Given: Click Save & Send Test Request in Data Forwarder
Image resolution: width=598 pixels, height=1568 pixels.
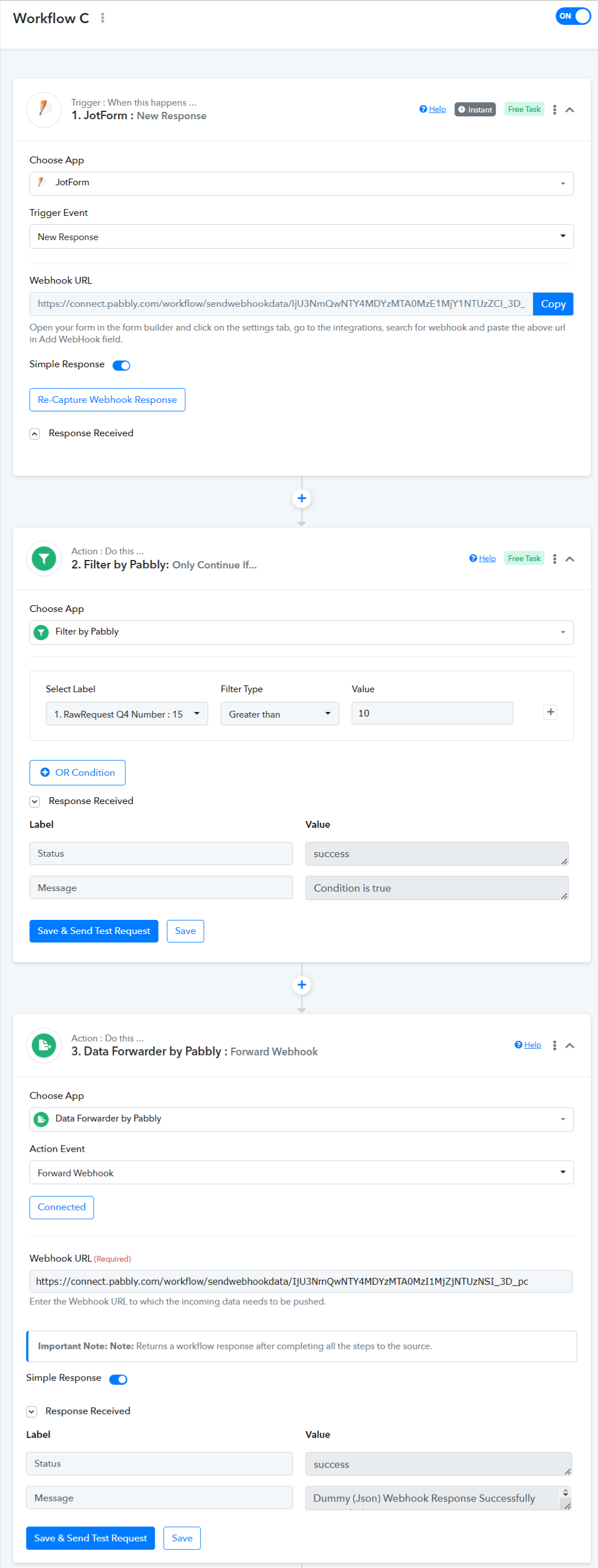Looking at the screenshot, I should point(90,1538).
